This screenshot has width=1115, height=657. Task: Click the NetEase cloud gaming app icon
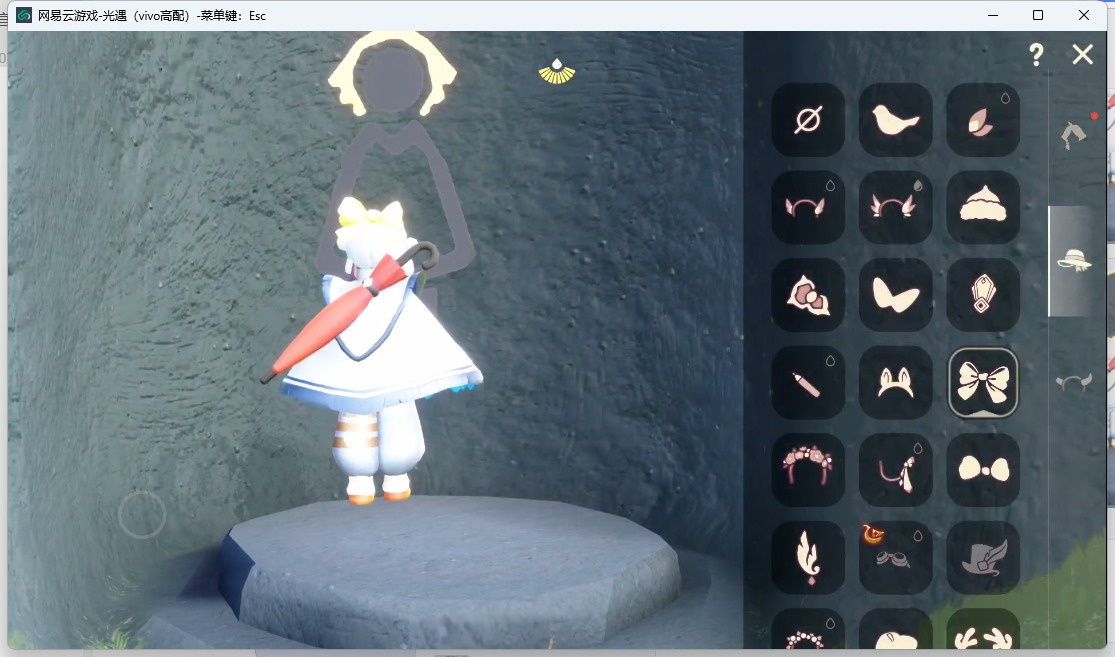coord(23,15)
